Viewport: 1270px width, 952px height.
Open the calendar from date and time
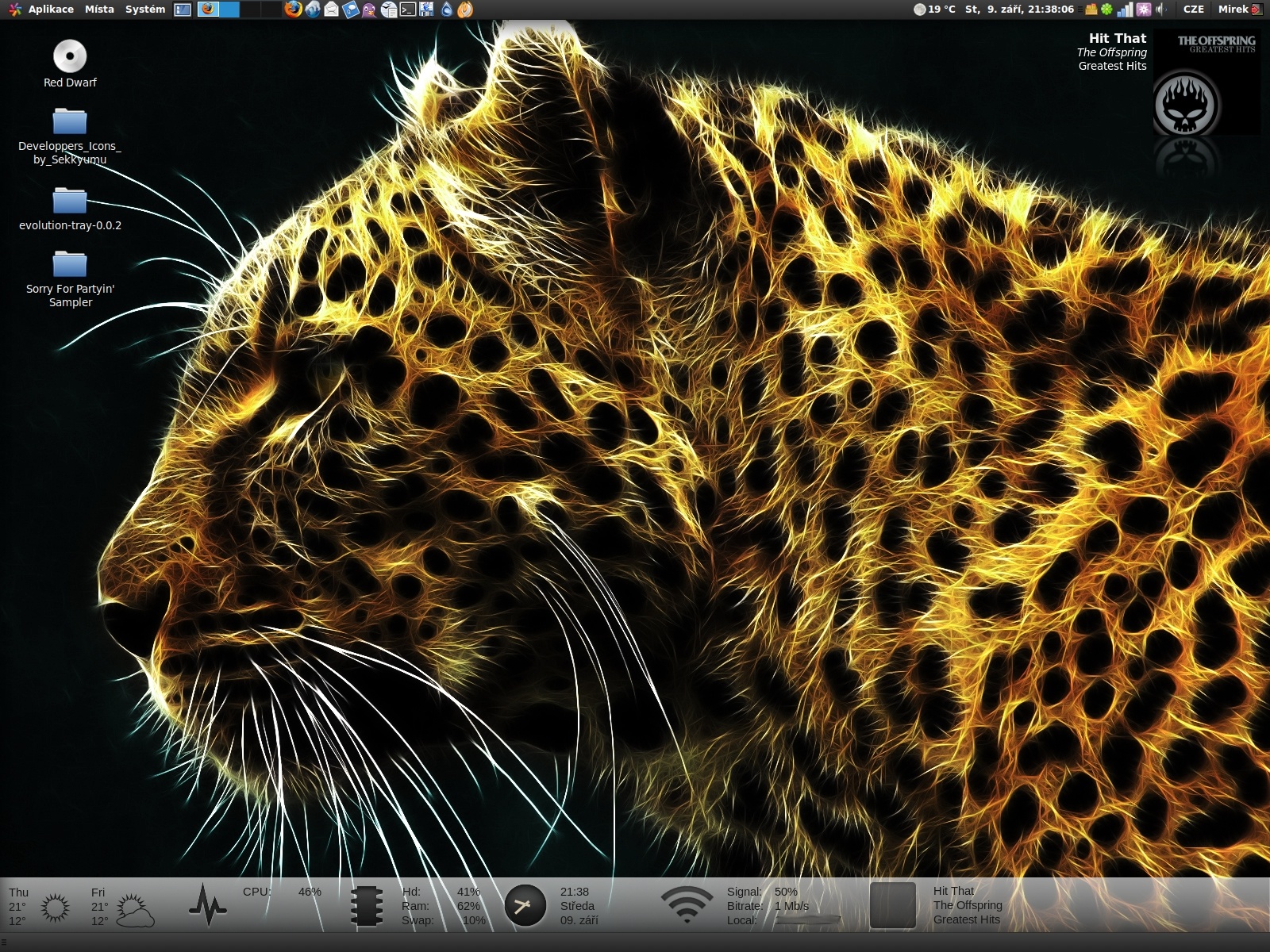pyautogui.click(x=1019, y=10)
